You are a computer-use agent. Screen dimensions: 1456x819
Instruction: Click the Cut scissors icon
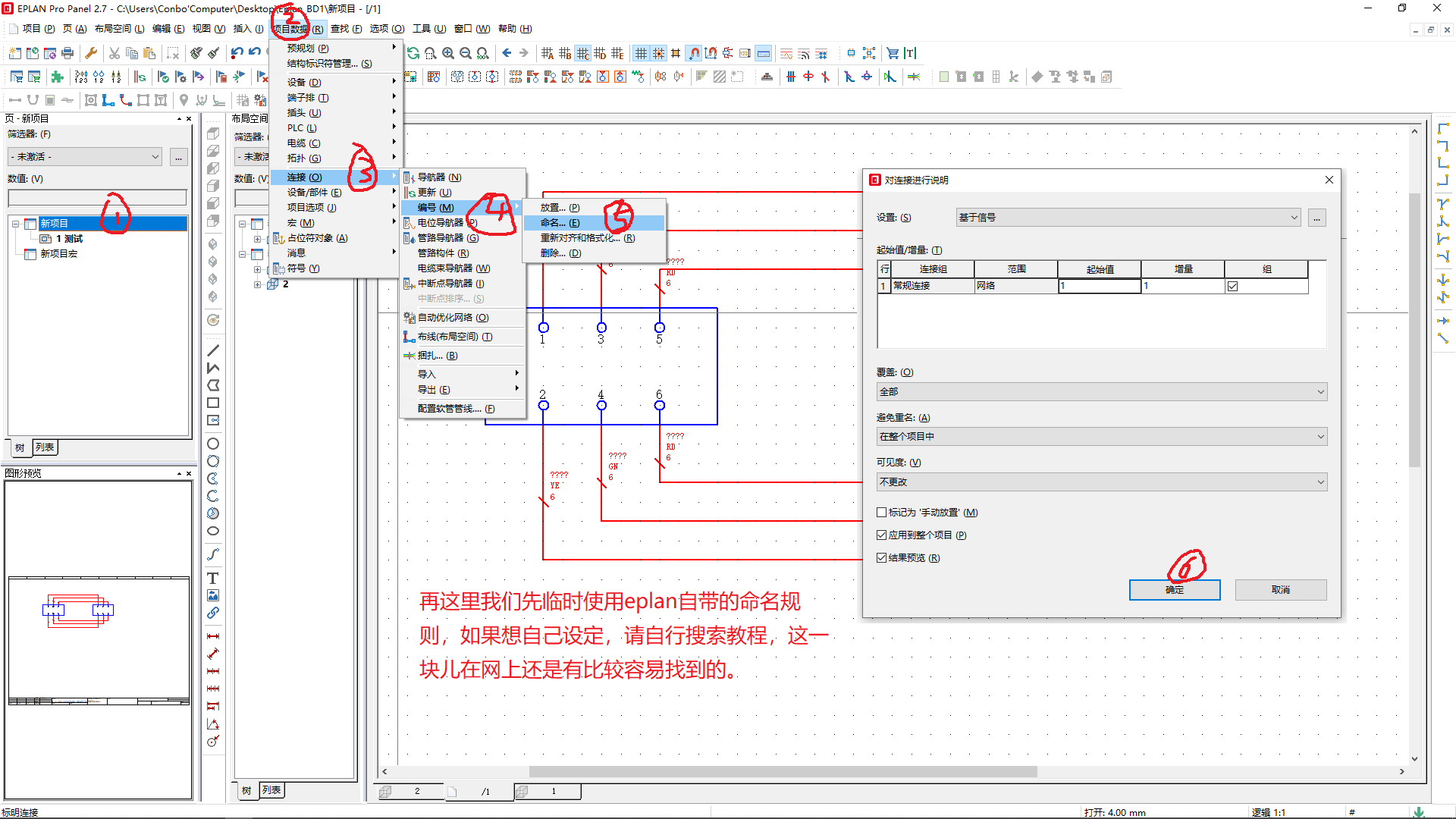pos(115,53)
